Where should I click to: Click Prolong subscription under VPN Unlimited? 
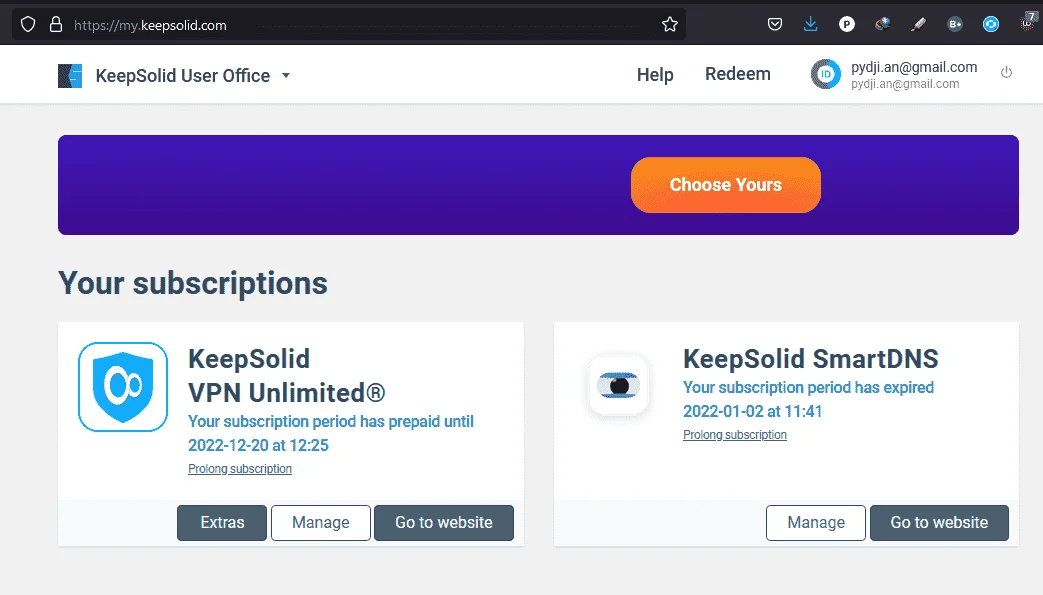(239, 469)
